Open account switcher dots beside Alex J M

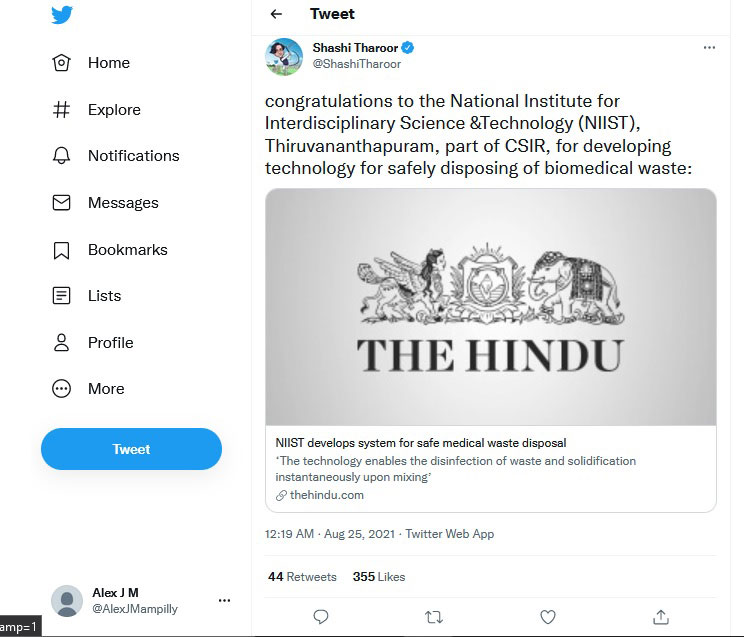pyautogui.click(x=224, y=601)
